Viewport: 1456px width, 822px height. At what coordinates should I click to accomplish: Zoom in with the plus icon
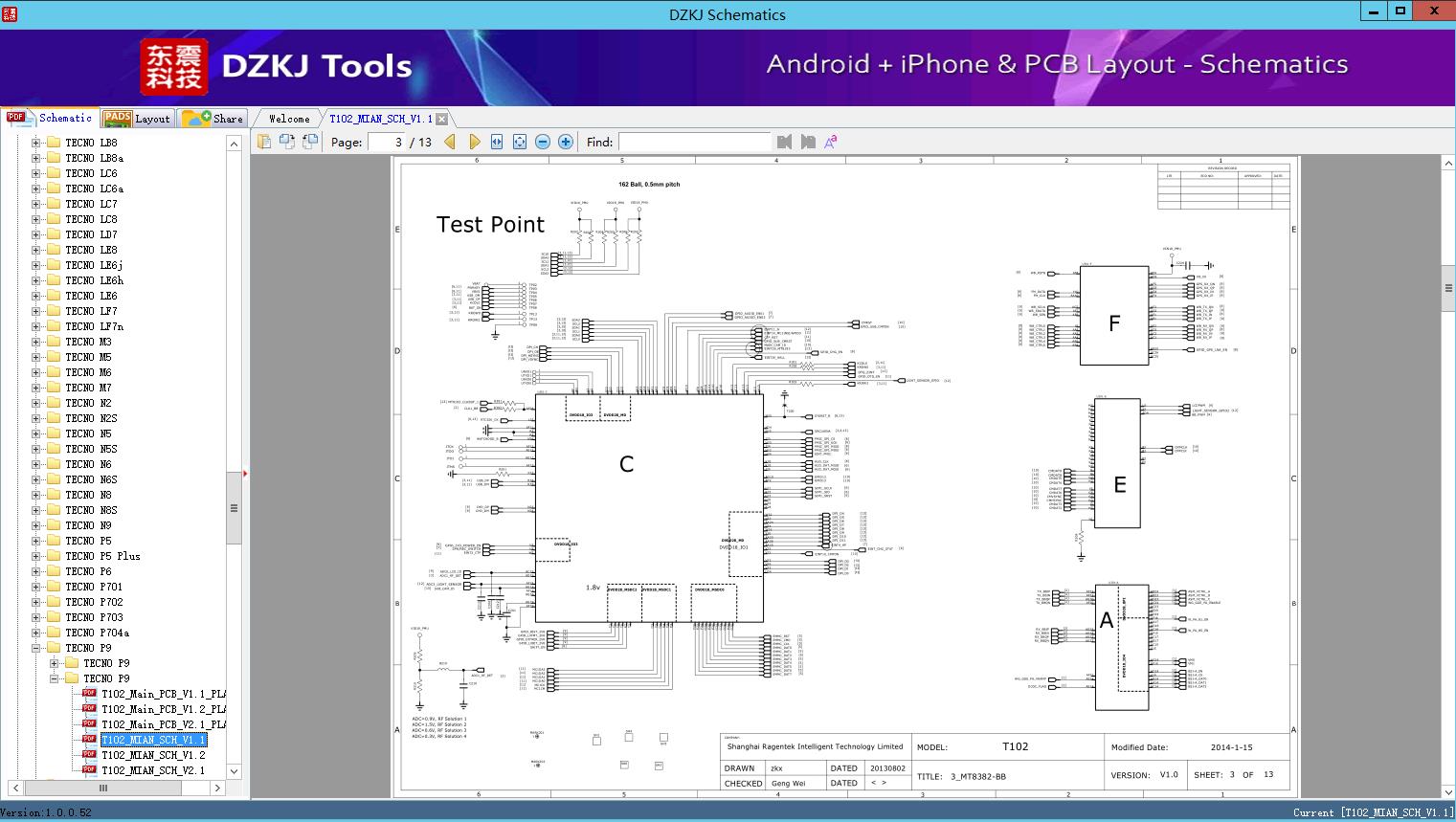(566, 142)
